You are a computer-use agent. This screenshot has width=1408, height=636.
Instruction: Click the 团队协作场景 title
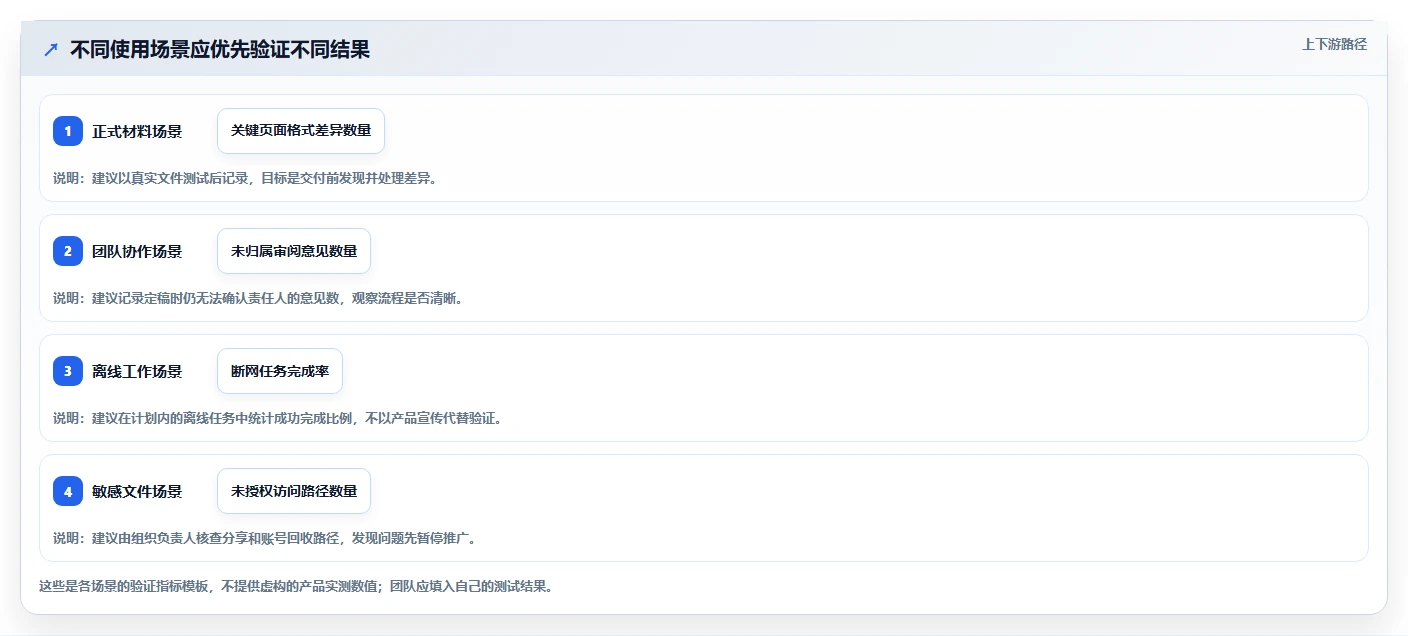pyautogui.click(x=137, y=251)
